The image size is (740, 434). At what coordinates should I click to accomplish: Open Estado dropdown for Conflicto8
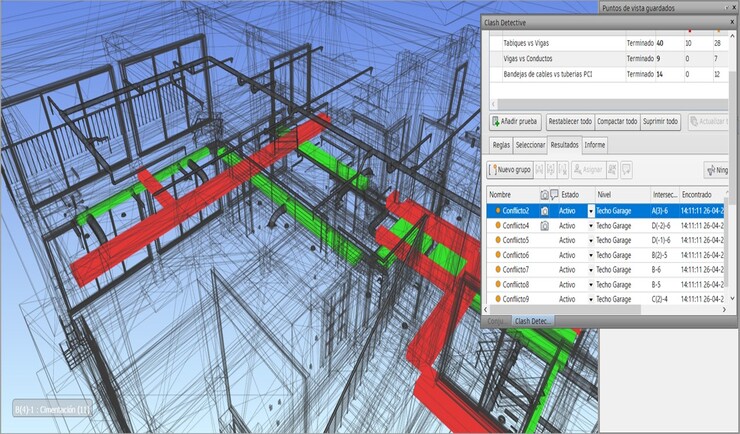point(591,285)
